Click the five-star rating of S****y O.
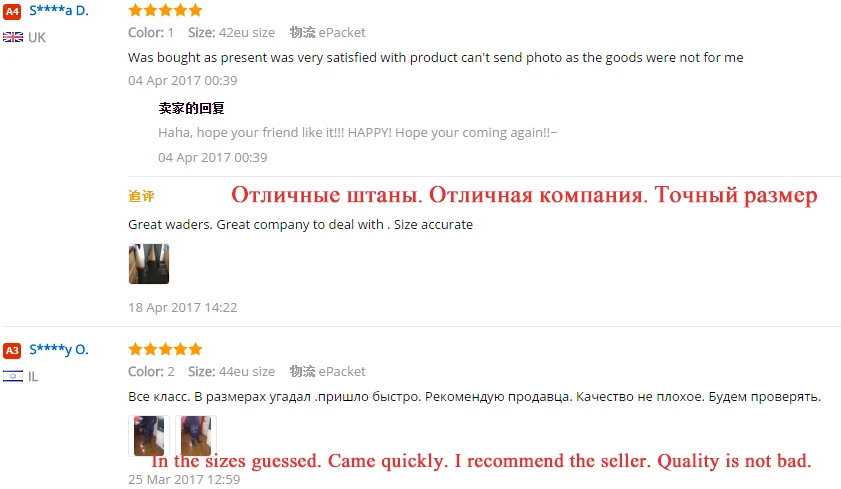 (165, 349)
